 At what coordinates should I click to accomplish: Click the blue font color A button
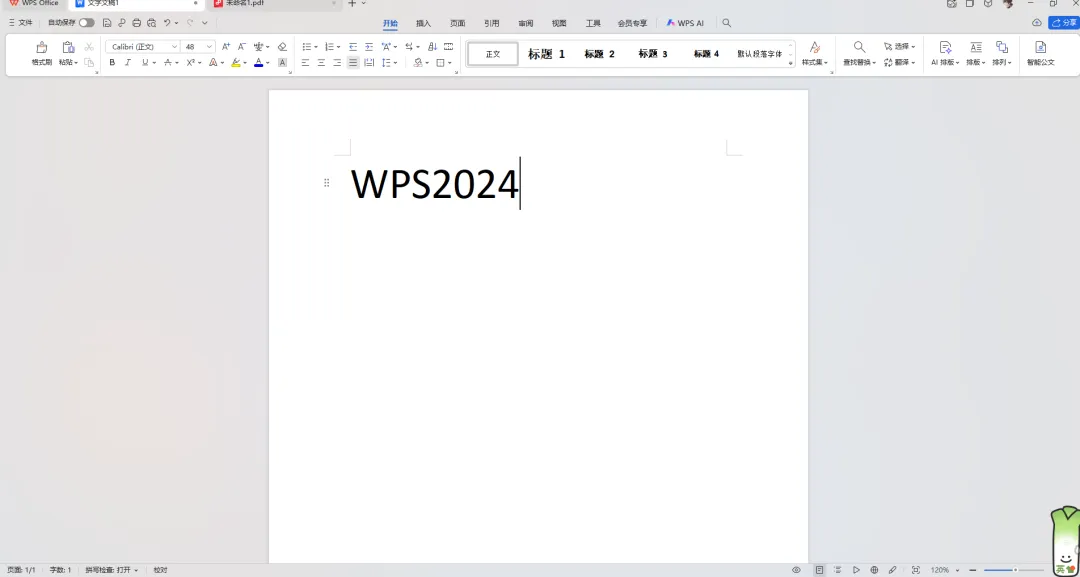click(x=258, y=63)
